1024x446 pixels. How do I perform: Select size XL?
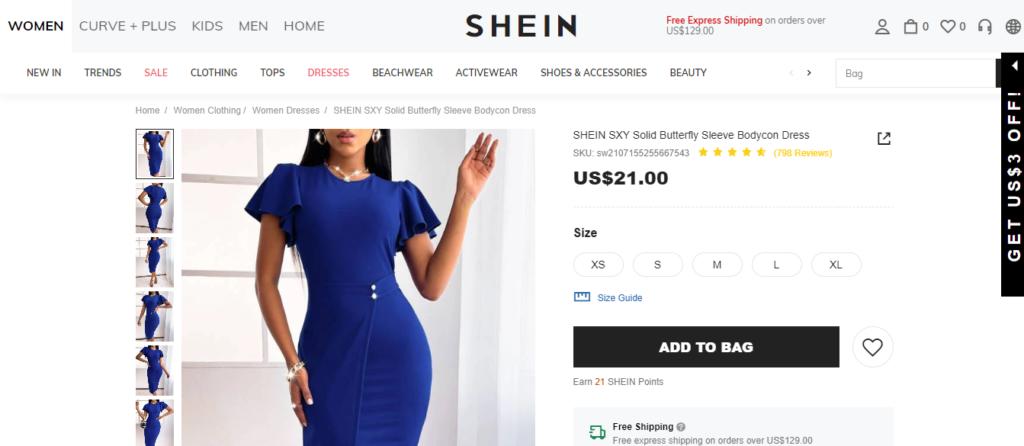[x=836, y=264]
